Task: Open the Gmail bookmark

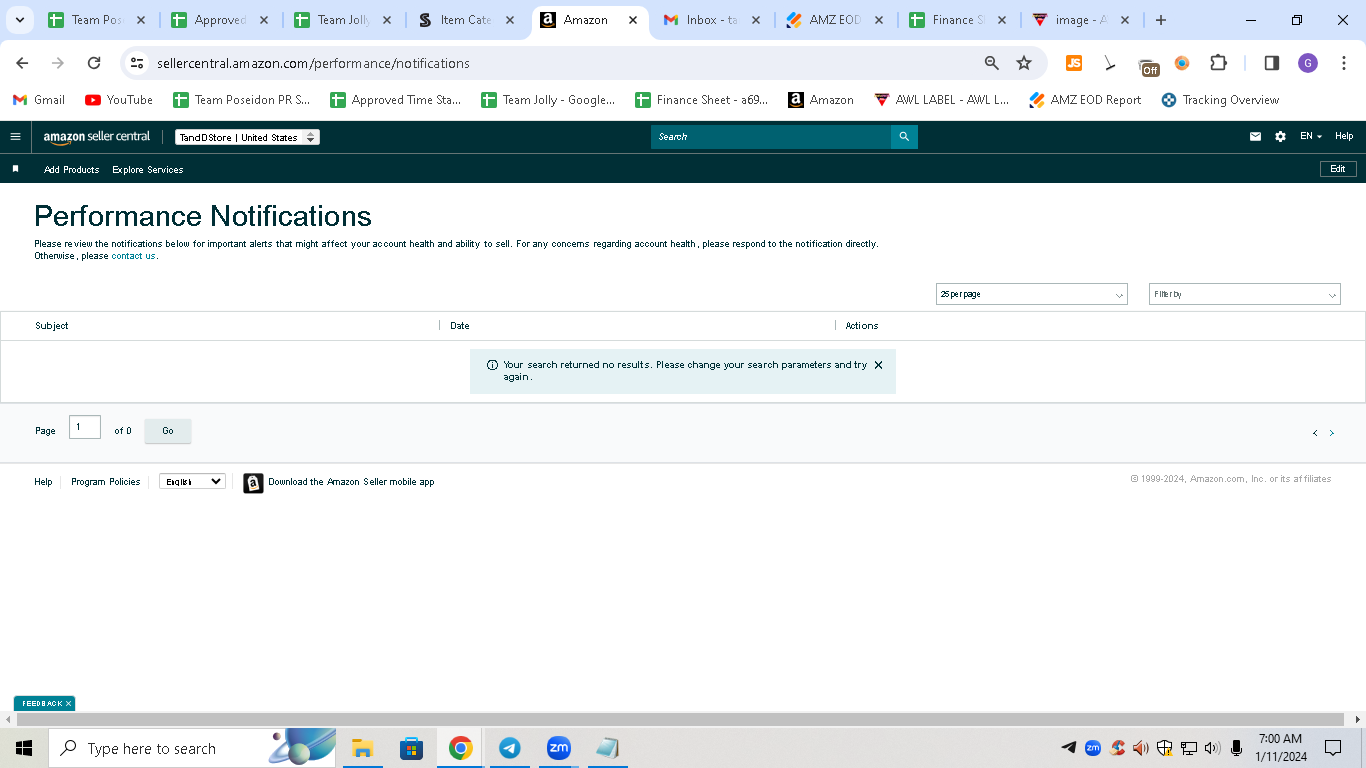Action: [x=39, y=100]
